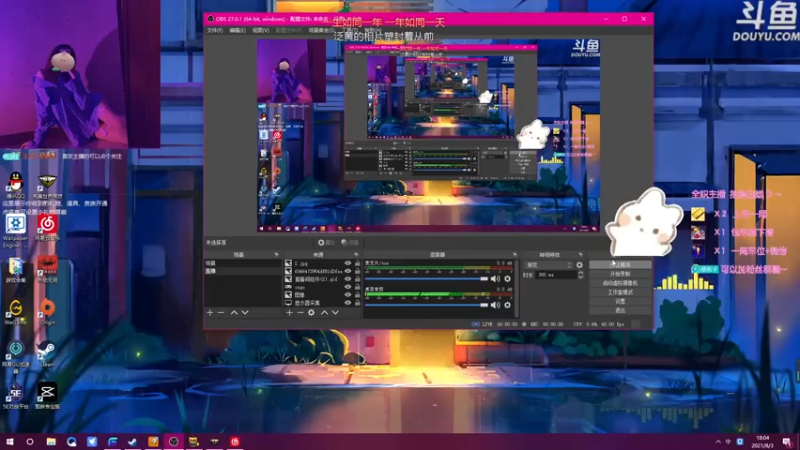Open Origin desktop shortcut
Screen dimensions: 800x450
47,312
